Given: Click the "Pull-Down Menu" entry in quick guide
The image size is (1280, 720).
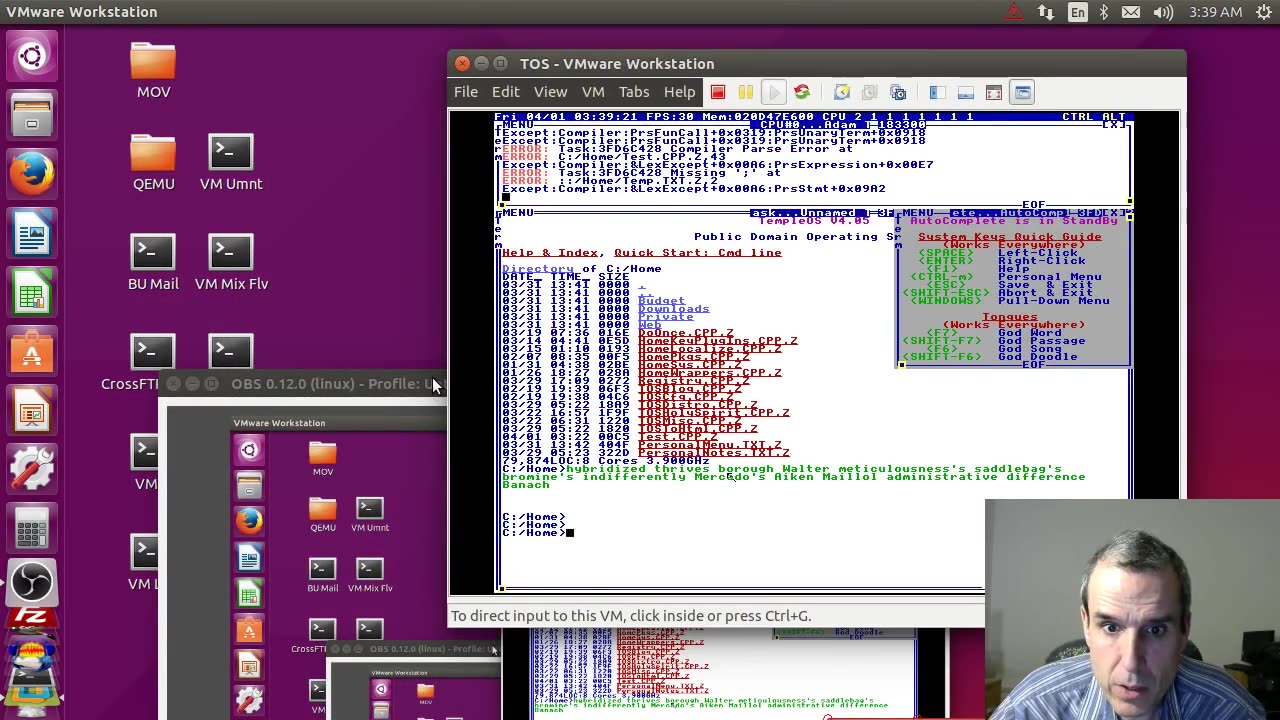Looking at the screenshot, I should coord(1053,301).
